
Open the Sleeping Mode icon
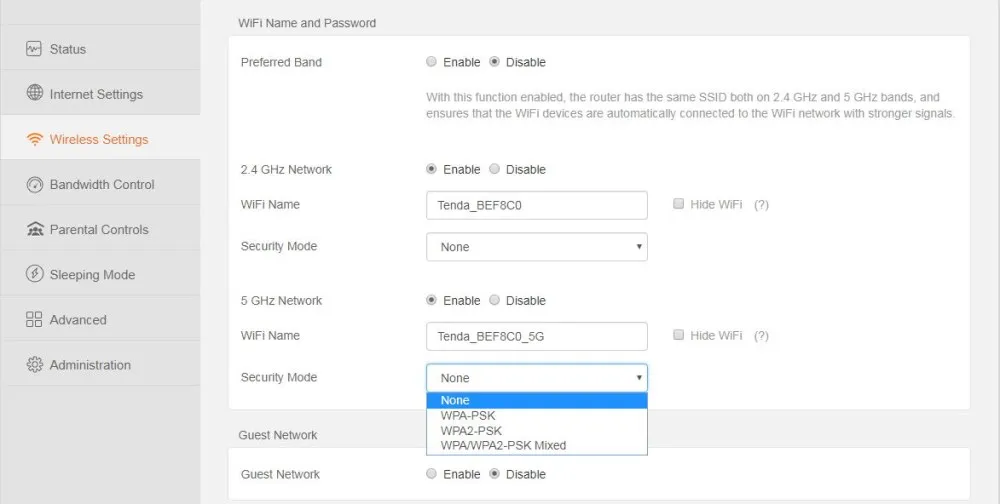[34, 274]
